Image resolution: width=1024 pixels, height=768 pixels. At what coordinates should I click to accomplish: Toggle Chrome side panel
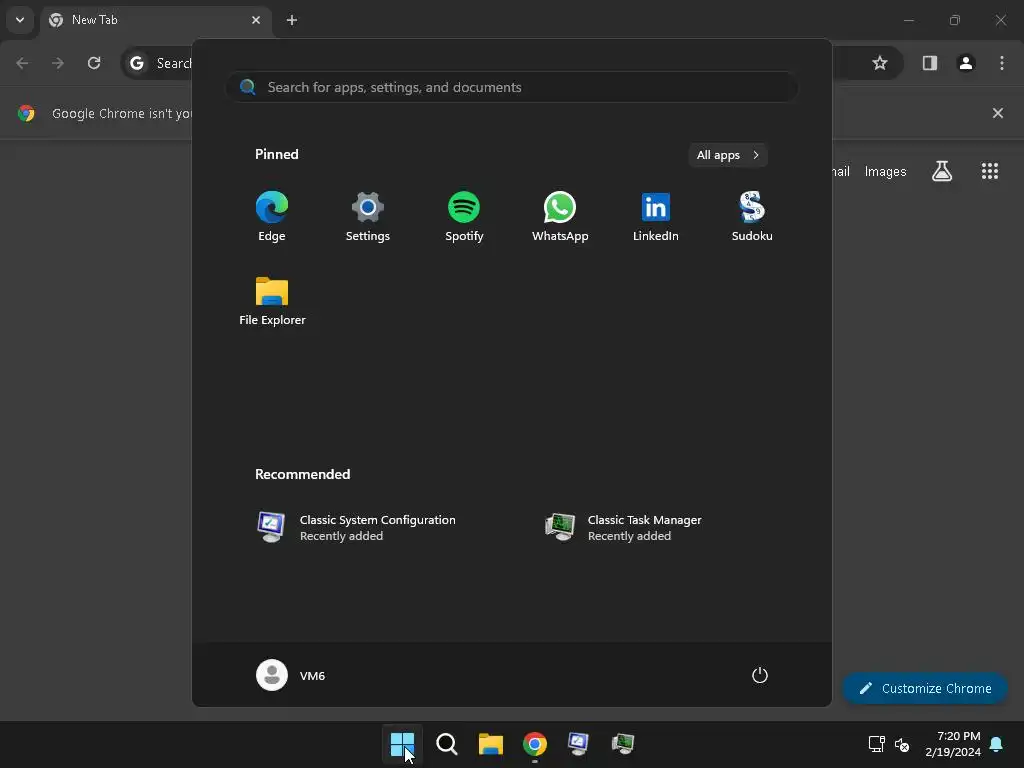(930, 63)
